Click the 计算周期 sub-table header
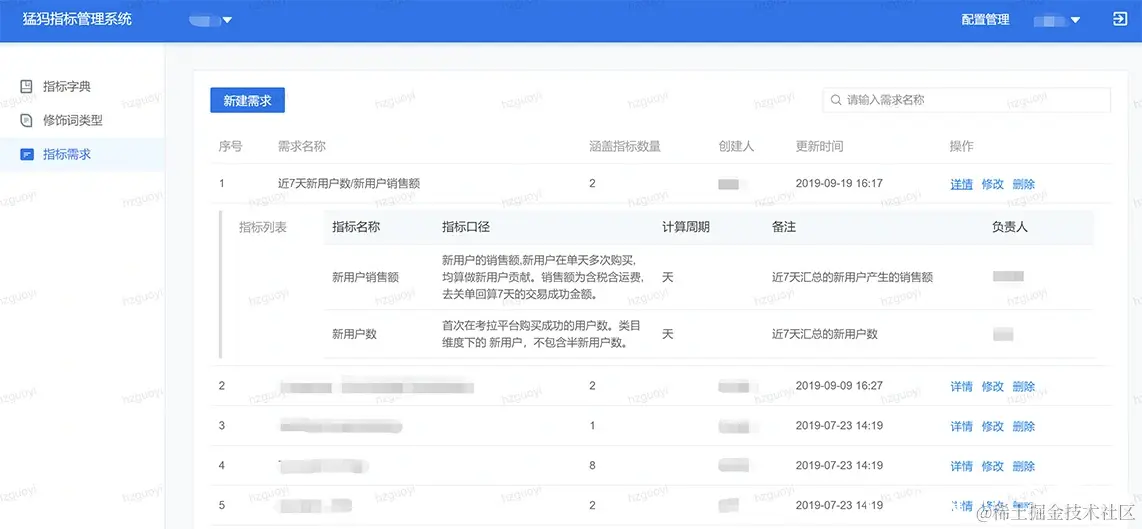This screenshot has height=529, width=1142. (x=685, y=227)
